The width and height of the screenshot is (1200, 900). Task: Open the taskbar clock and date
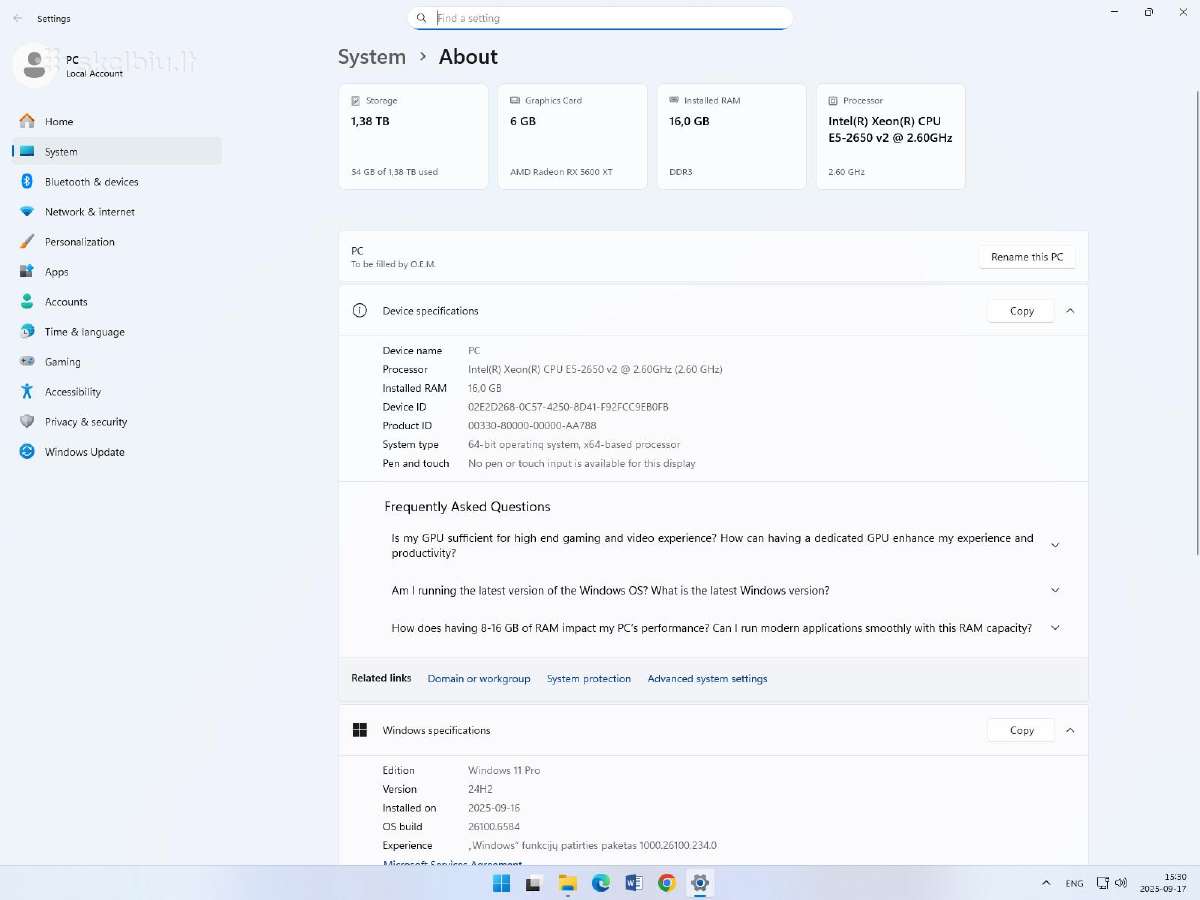point(1165,883)
